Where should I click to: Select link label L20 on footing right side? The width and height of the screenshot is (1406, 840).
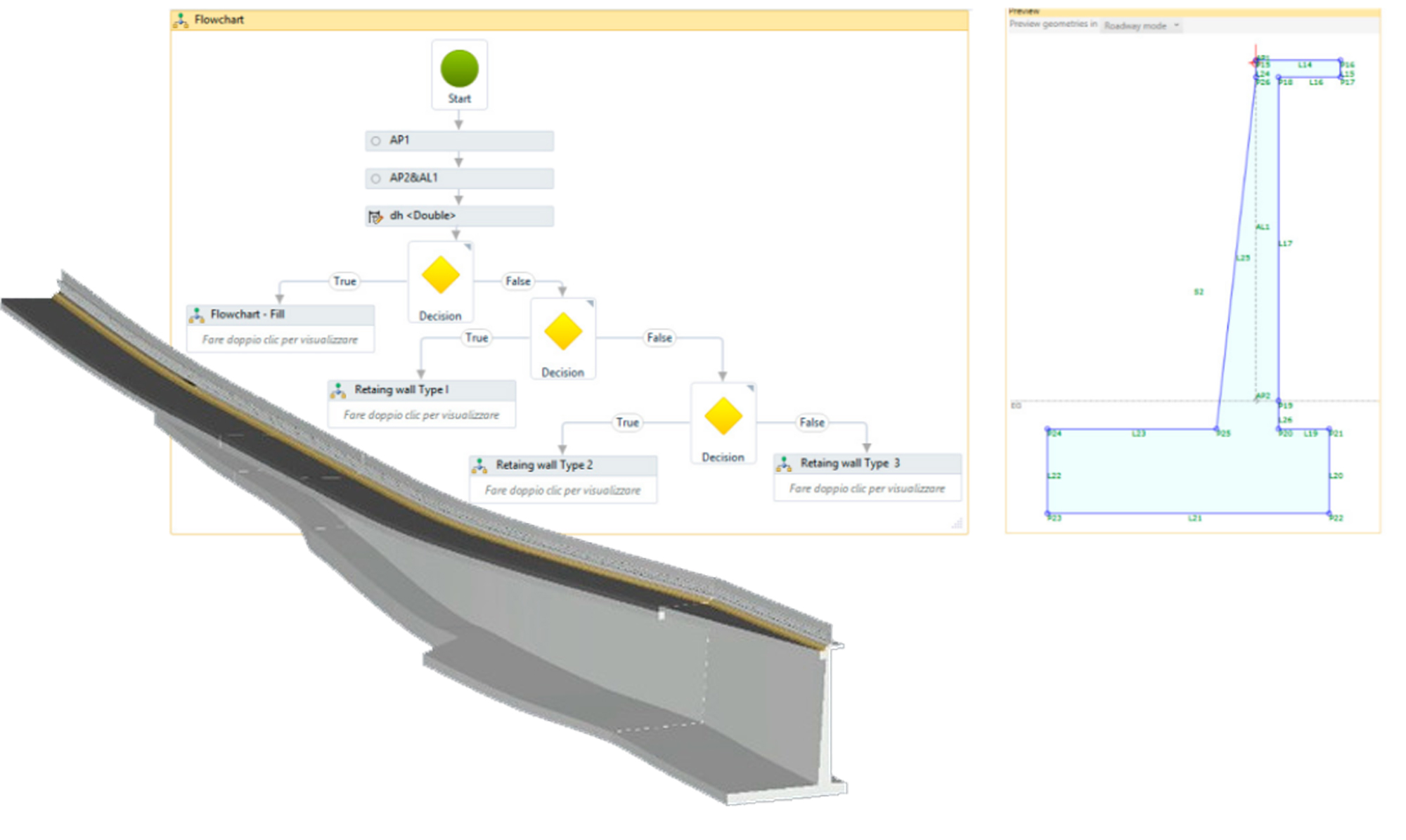(1336, 476)
